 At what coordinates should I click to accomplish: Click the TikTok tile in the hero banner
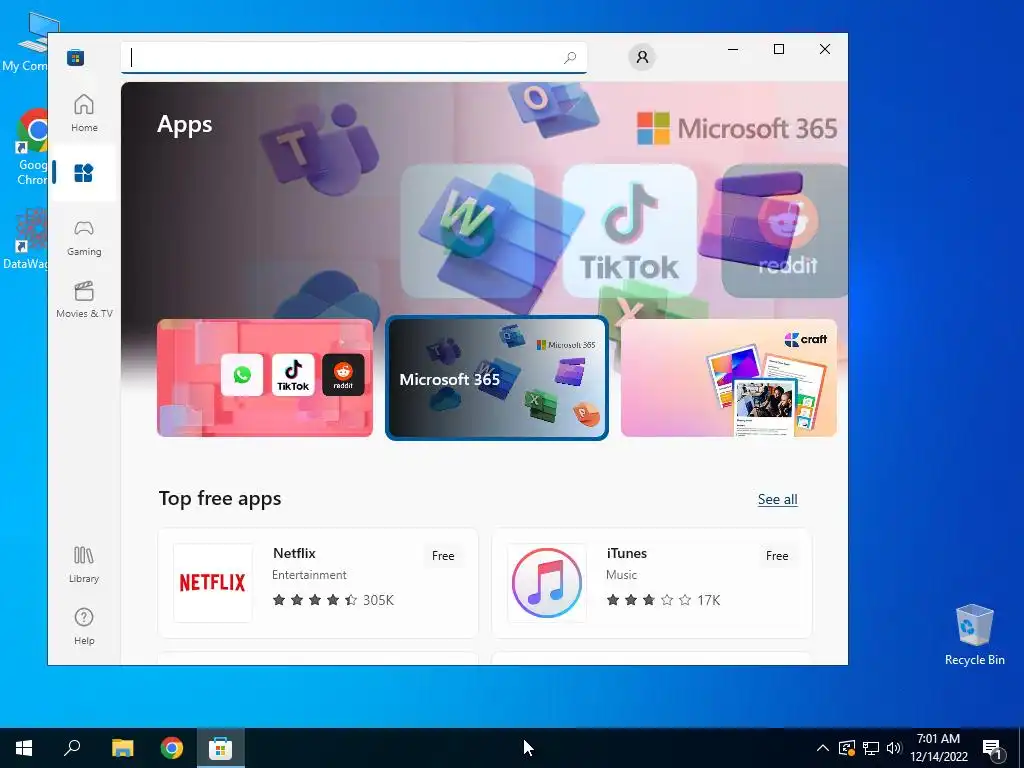(630, 231)
